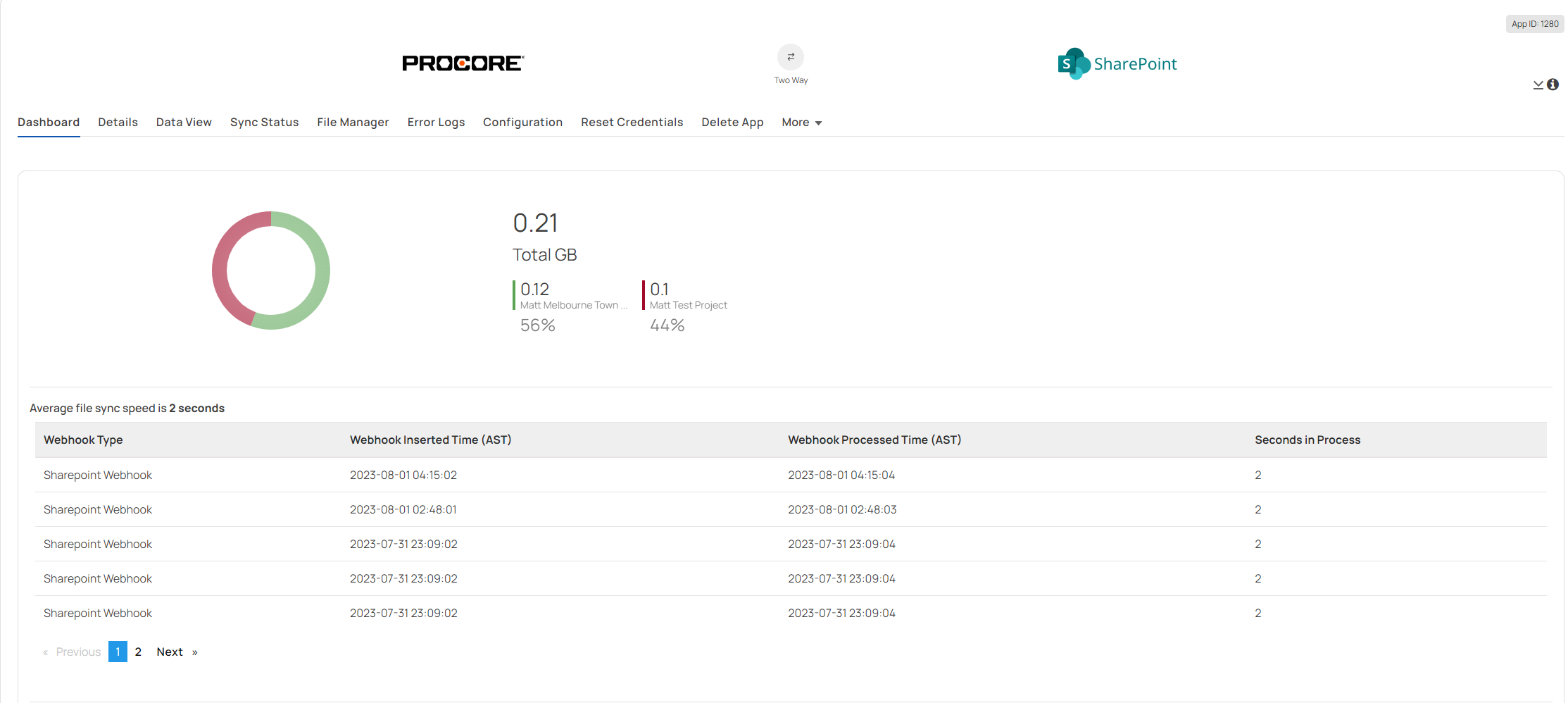The width and height of the screenshot is (1568, 703).
Task: Click the Webhook Processed Time (AST) header
Action: point(874,440)
